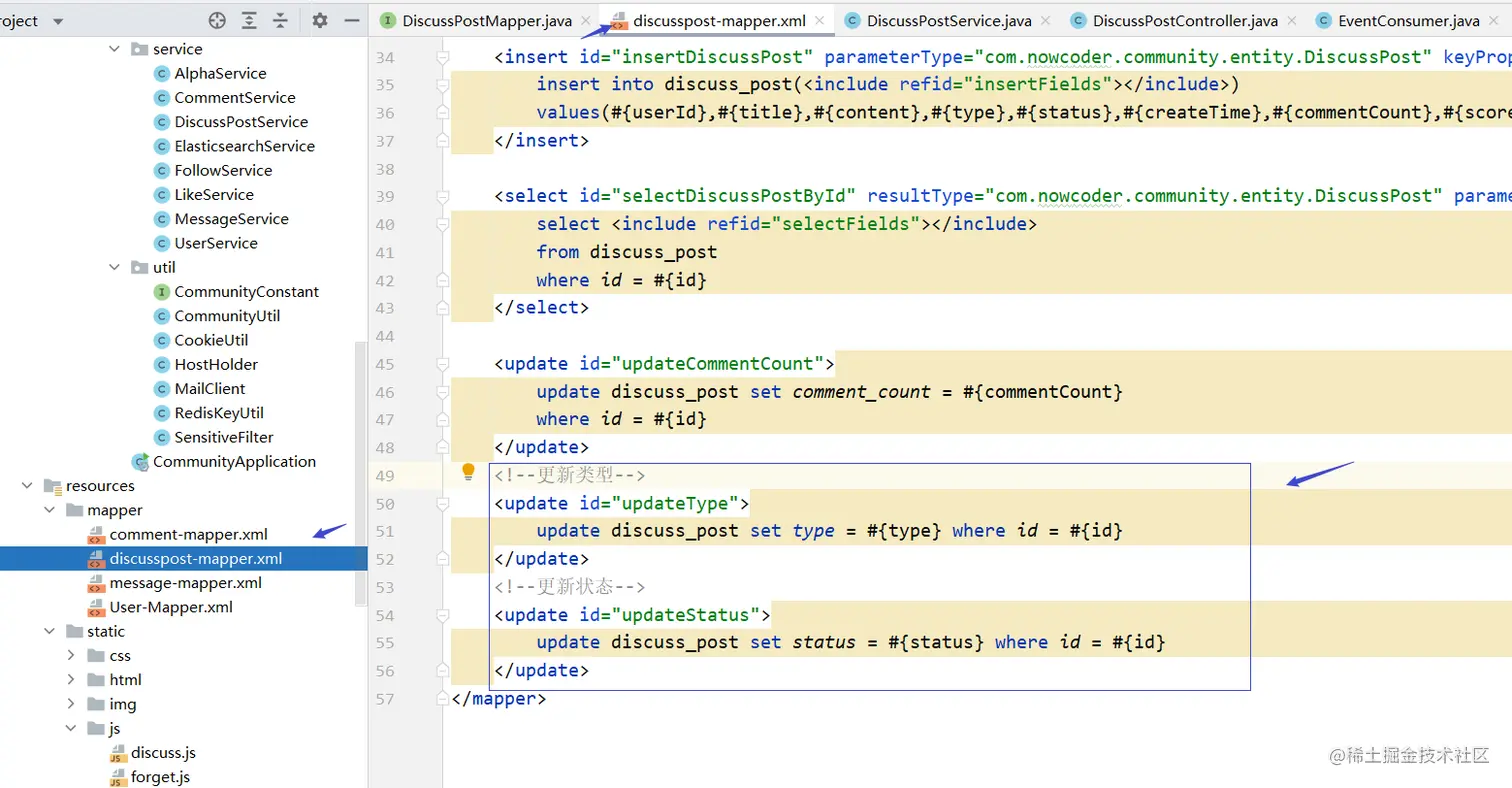
Task: Open User-Mapper.xml file
Action: click(x=170, y=607)
